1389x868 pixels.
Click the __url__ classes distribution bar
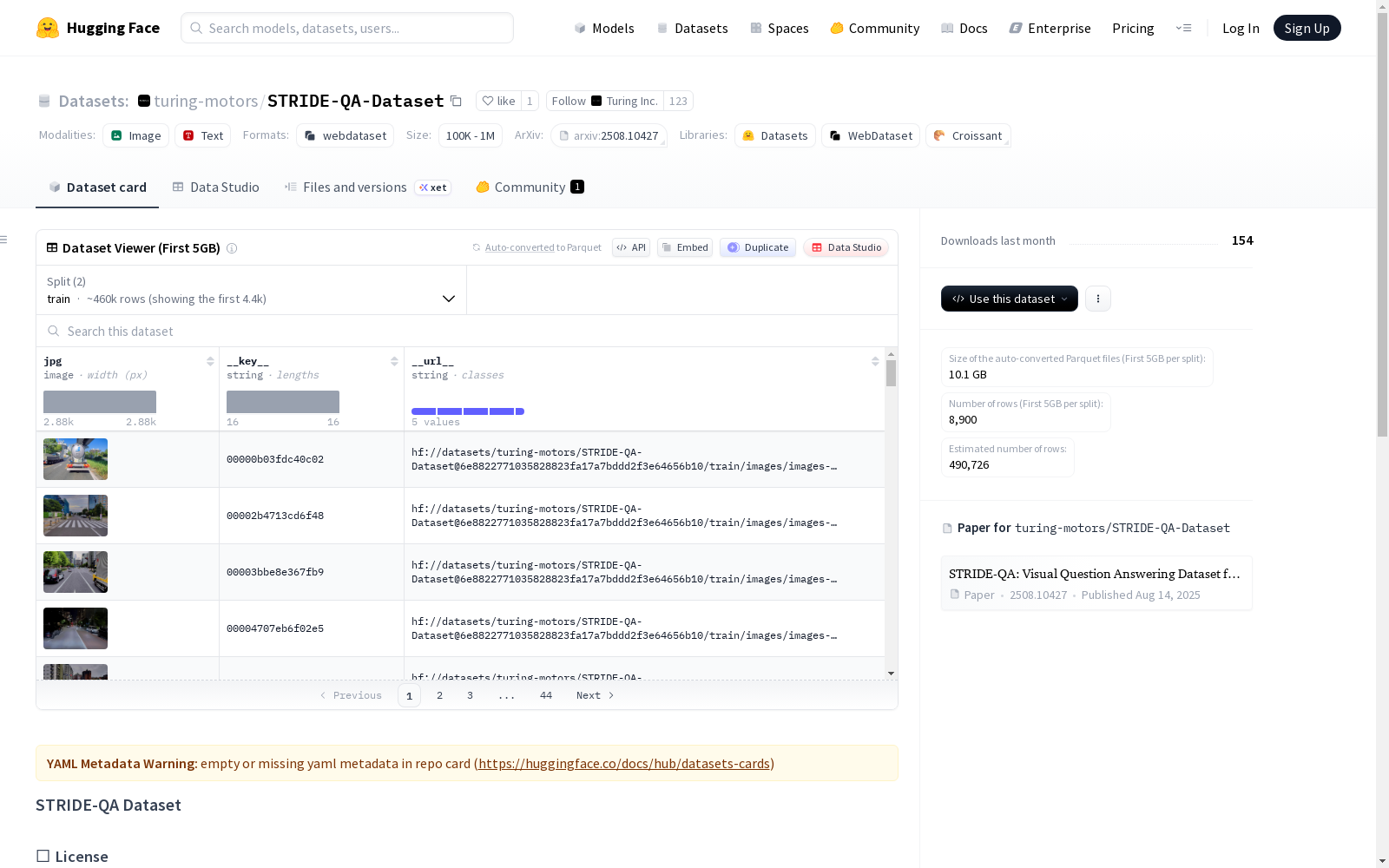pyautogui.click(x=468, y=411)
